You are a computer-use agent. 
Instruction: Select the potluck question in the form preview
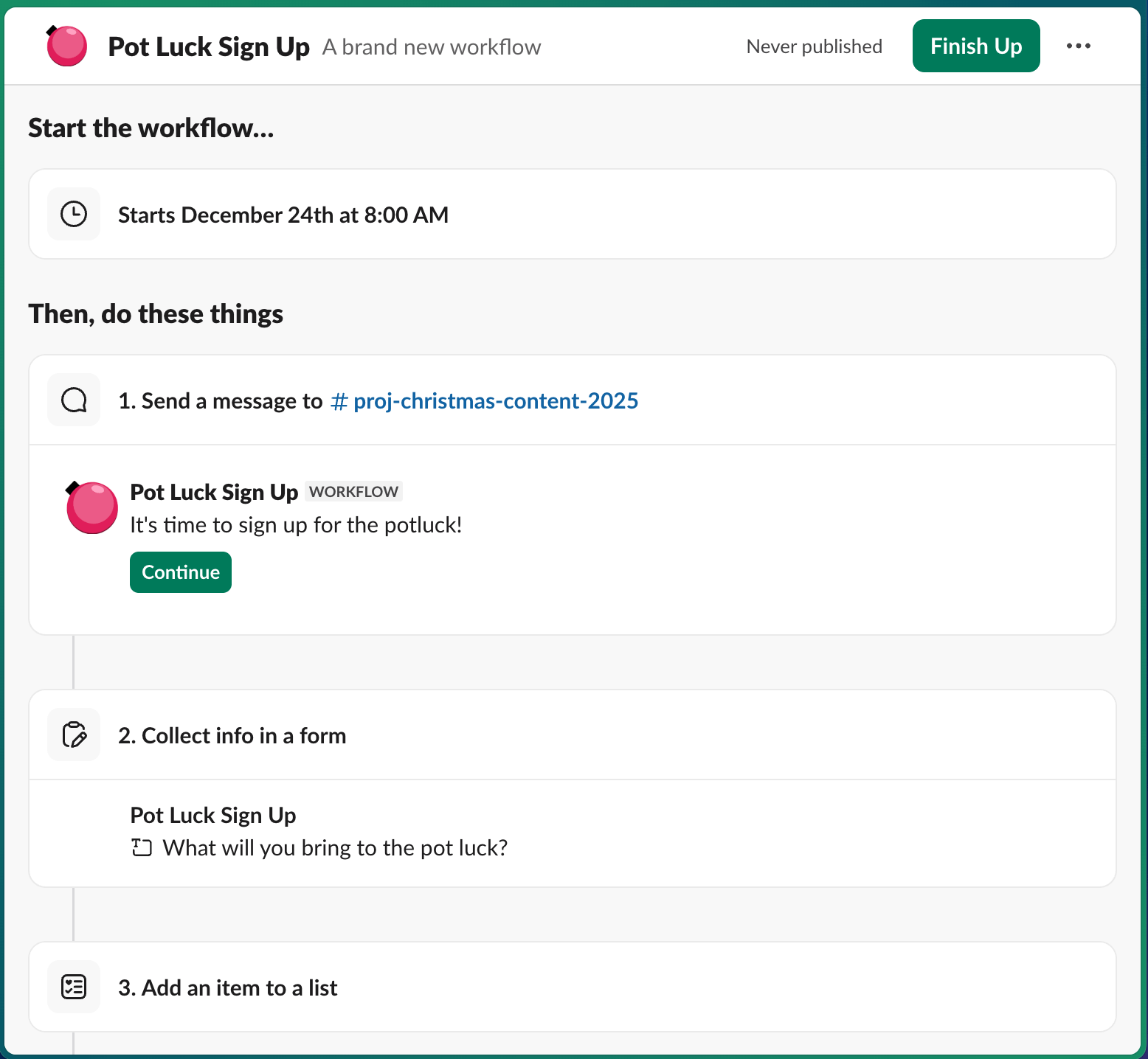[x=335, y=847]
